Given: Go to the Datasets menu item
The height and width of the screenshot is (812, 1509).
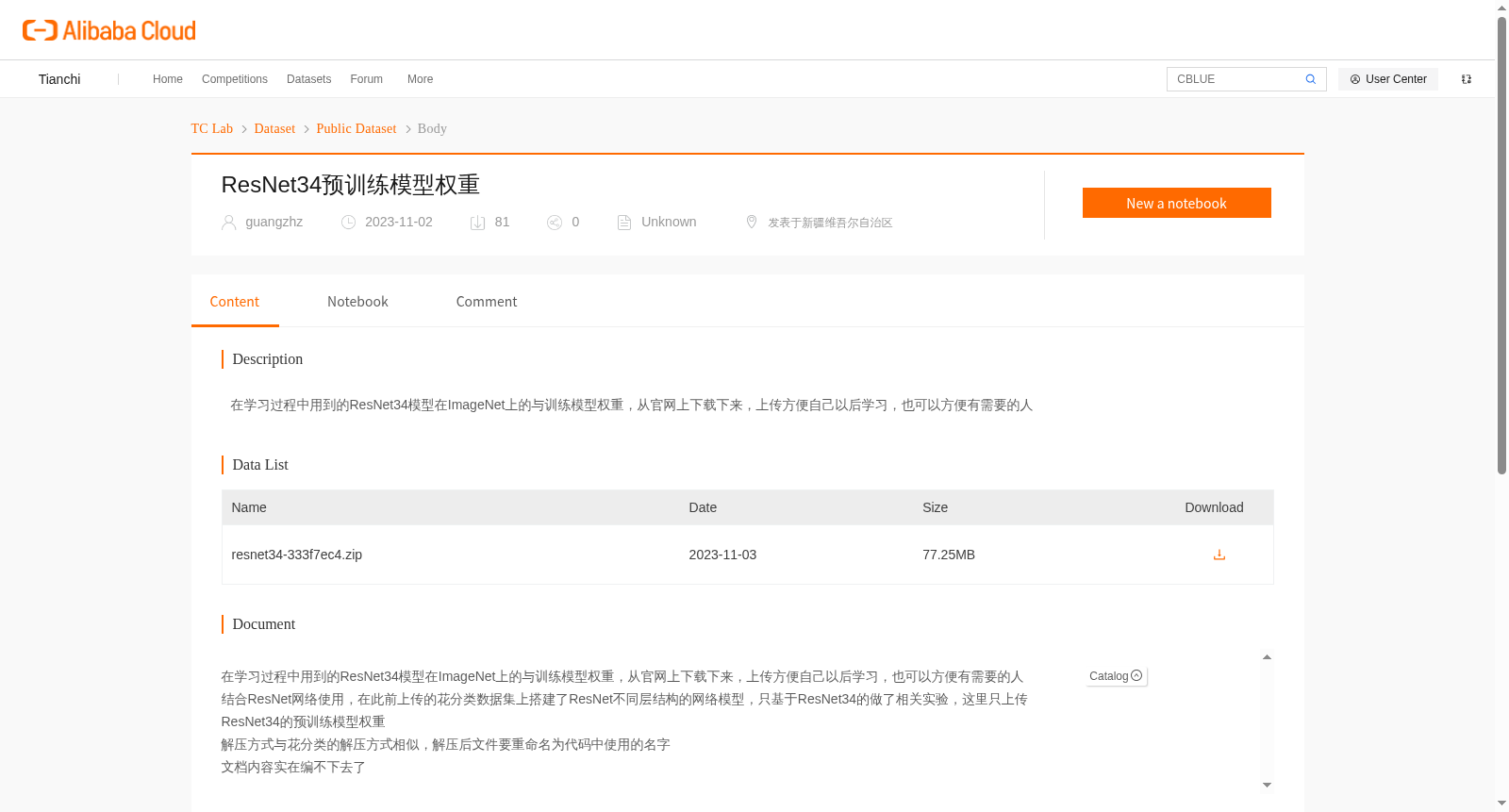Looking at the screenshot, I should pos(308,79).
